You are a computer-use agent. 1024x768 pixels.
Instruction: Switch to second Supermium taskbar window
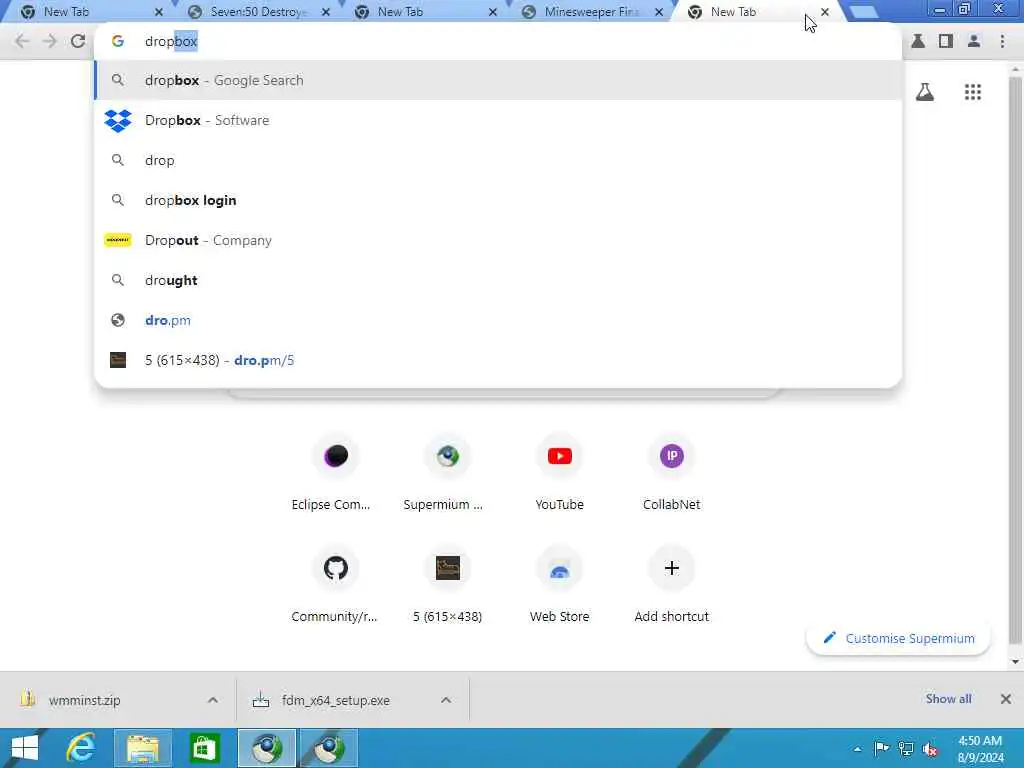point(328,748)
